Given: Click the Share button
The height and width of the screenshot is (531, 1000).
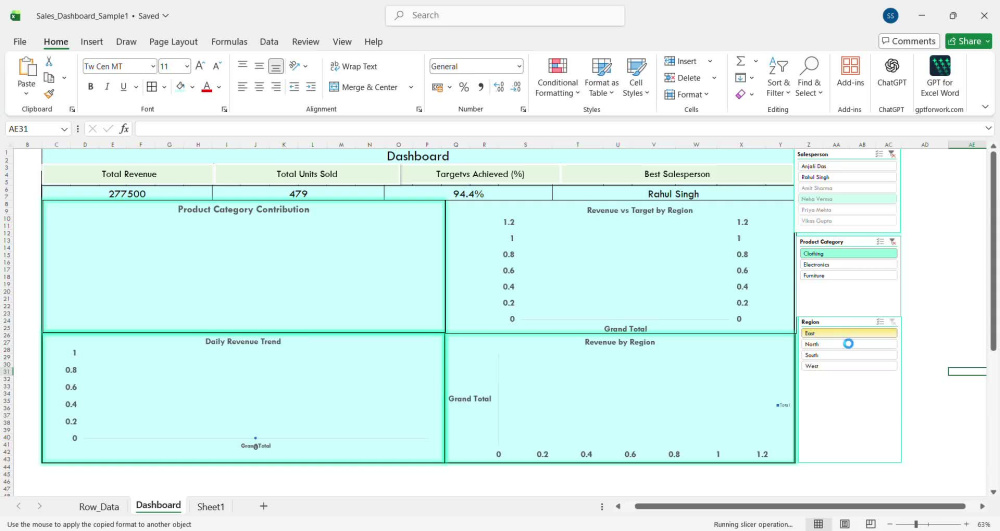Looking at the screenshot, I should pyautogui.click(x=969, y=41).
